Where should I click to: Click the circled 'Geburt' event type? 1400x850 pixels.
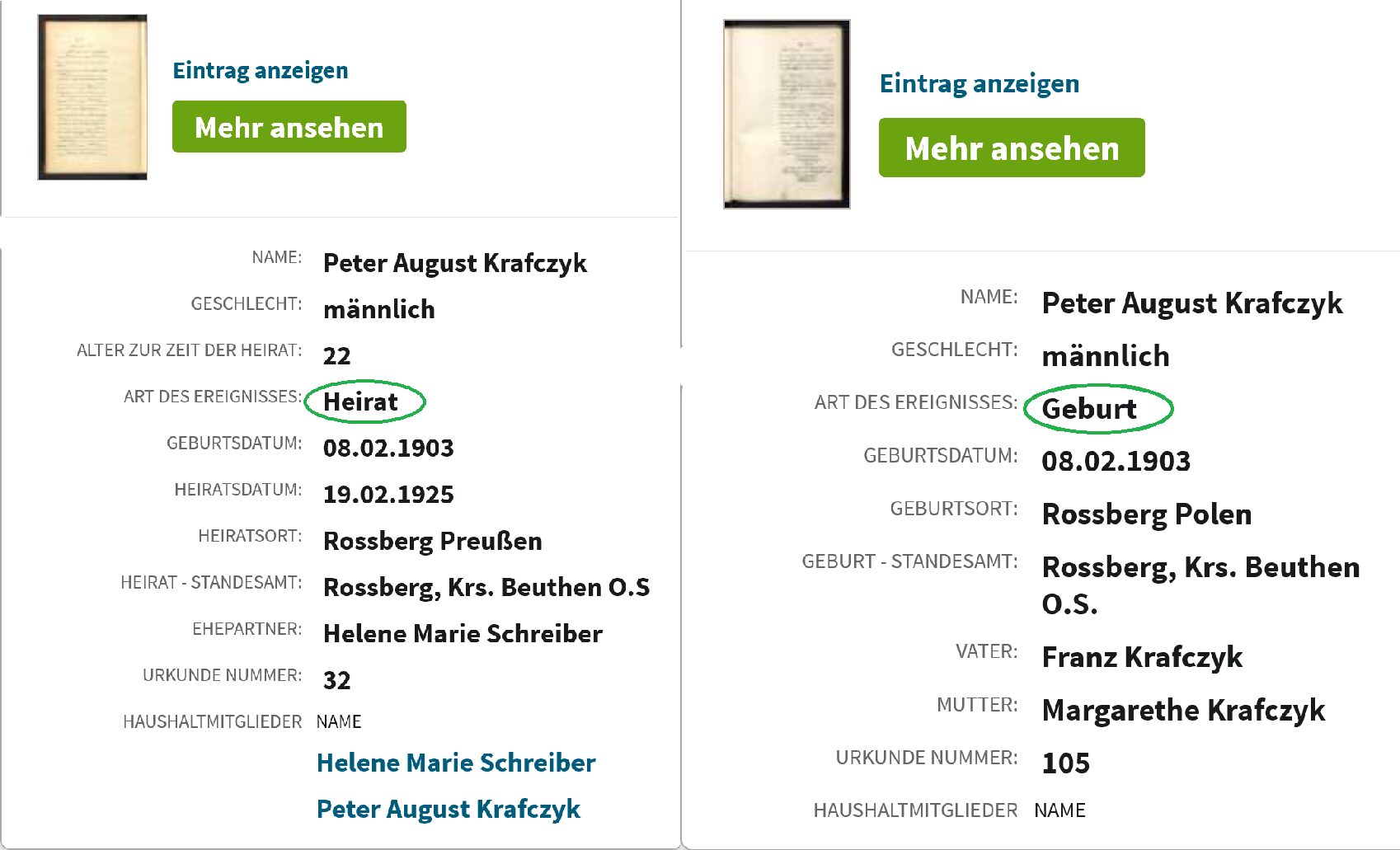pyautogui.click(x=1089, y=408)
